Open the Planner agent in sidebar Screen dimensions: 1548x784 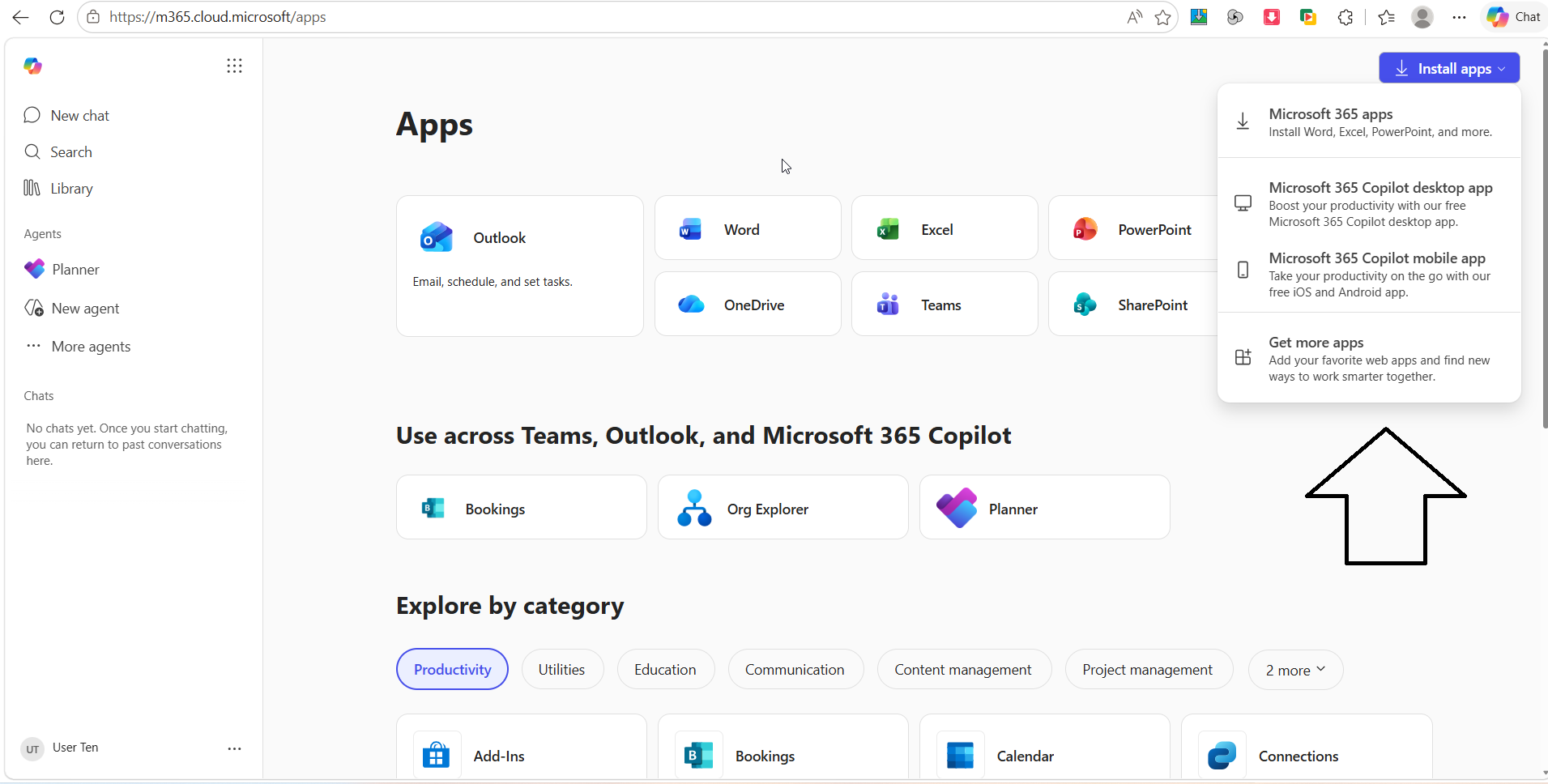(x=62, y=269)
